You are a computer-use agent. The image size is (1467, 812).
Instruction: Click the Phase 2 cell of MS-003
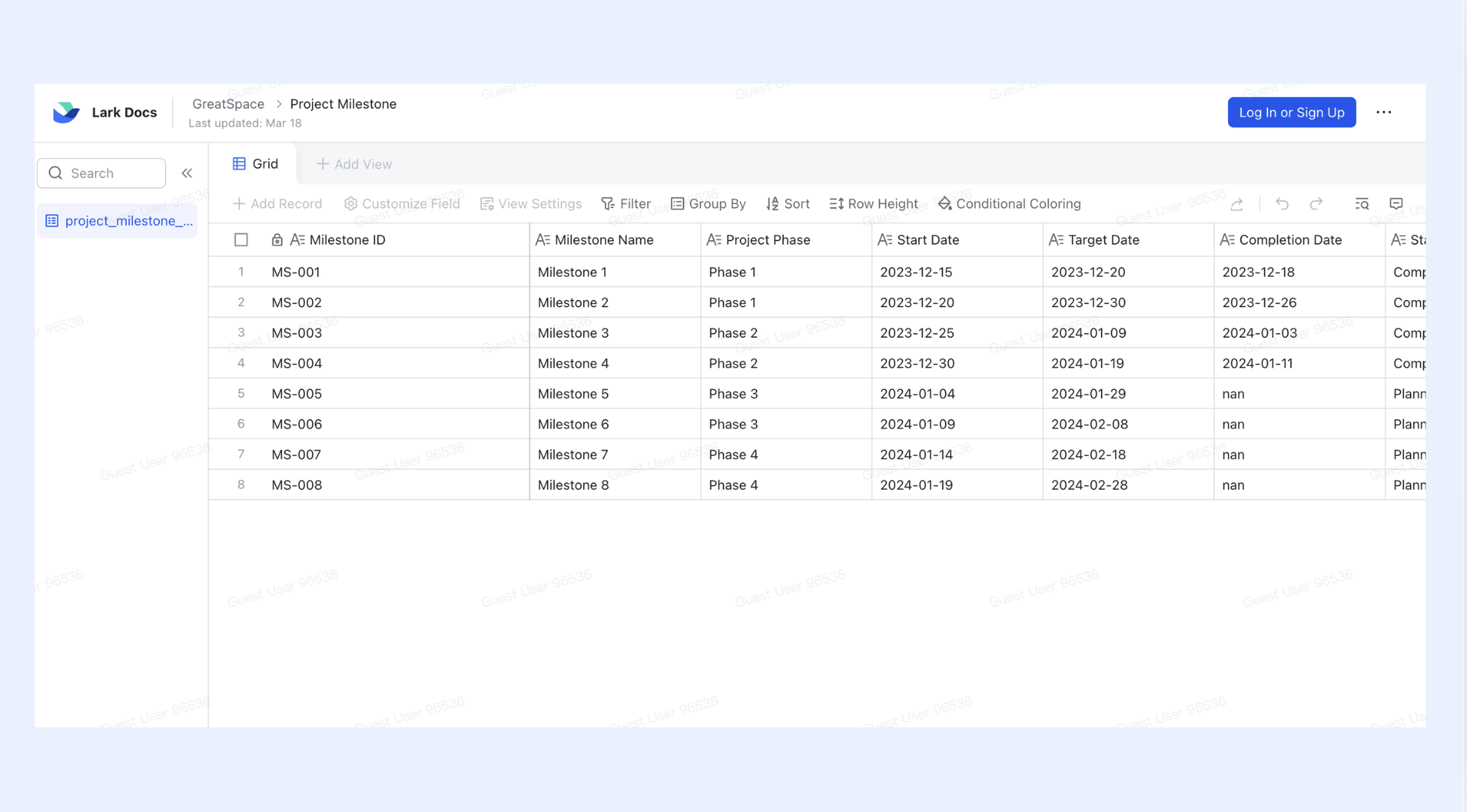pyautogui.click(x=786, y=333)
